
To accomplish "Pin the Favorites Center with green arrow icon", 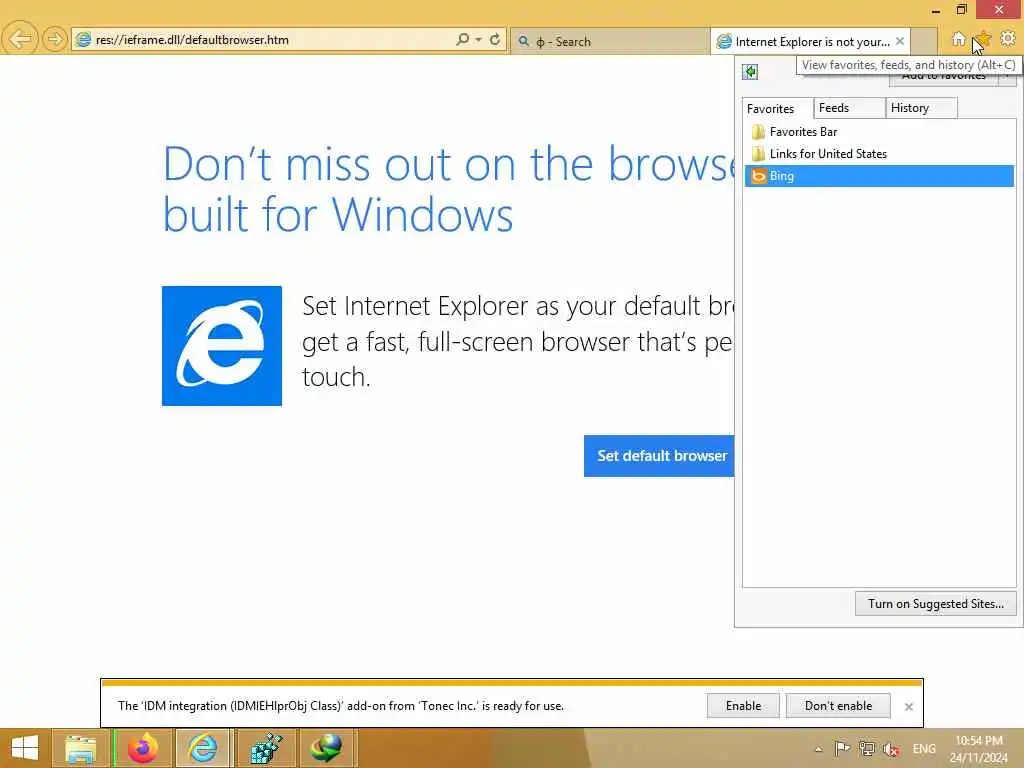I will [750, 72].
